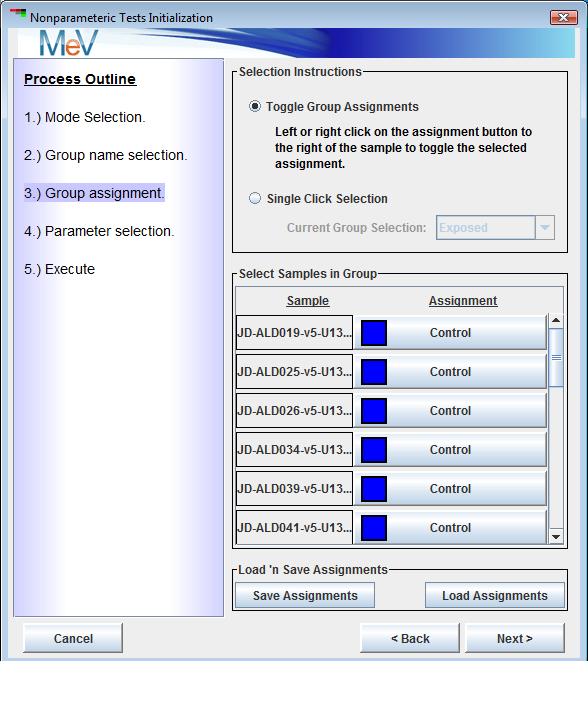588x704 pixels.
Task: Click blue color swatch for JD-ALD041
Action: (x=374, y=528)
